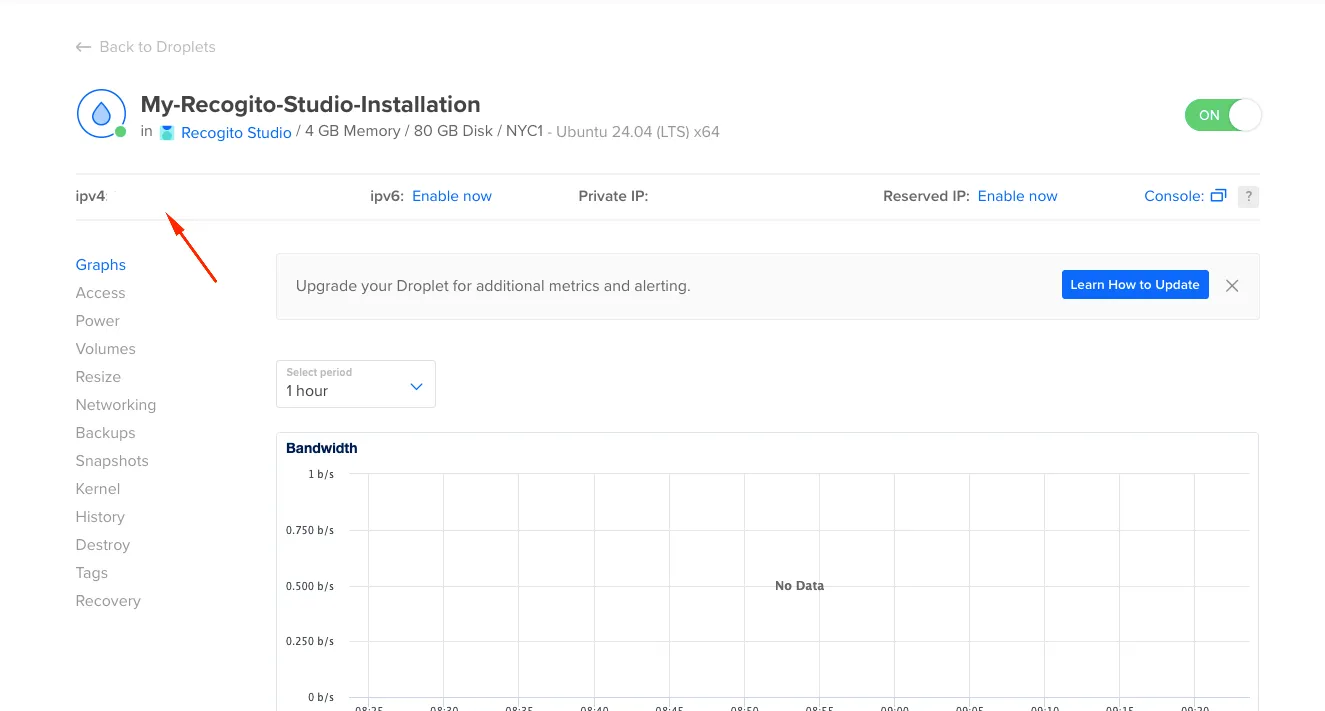Image resolution: width=1325 pixels, height=711 pixels.
Task: Click the 1 b/s axis label
Action: coord(321,474)
